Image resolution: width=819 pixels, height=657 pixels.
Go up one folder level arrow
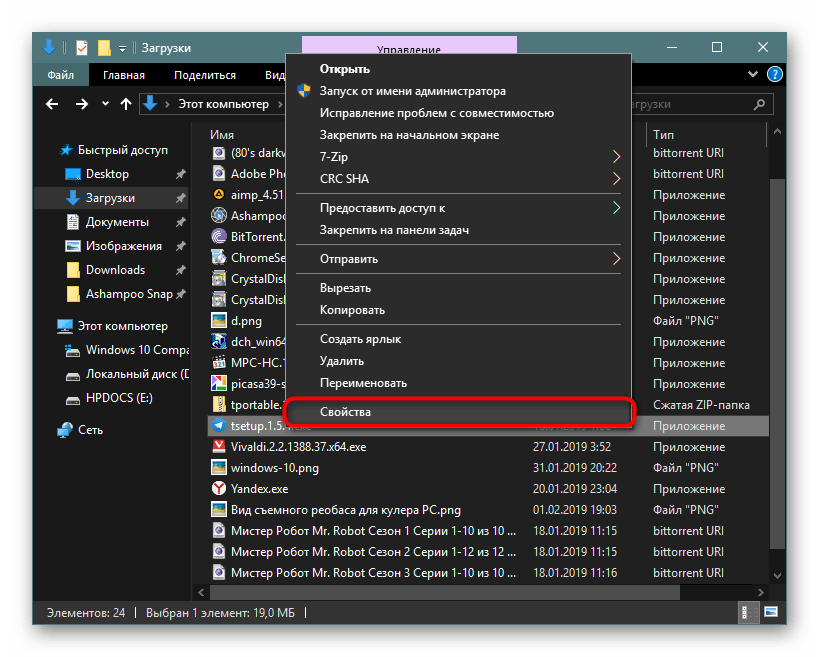[x=125, y=103]
